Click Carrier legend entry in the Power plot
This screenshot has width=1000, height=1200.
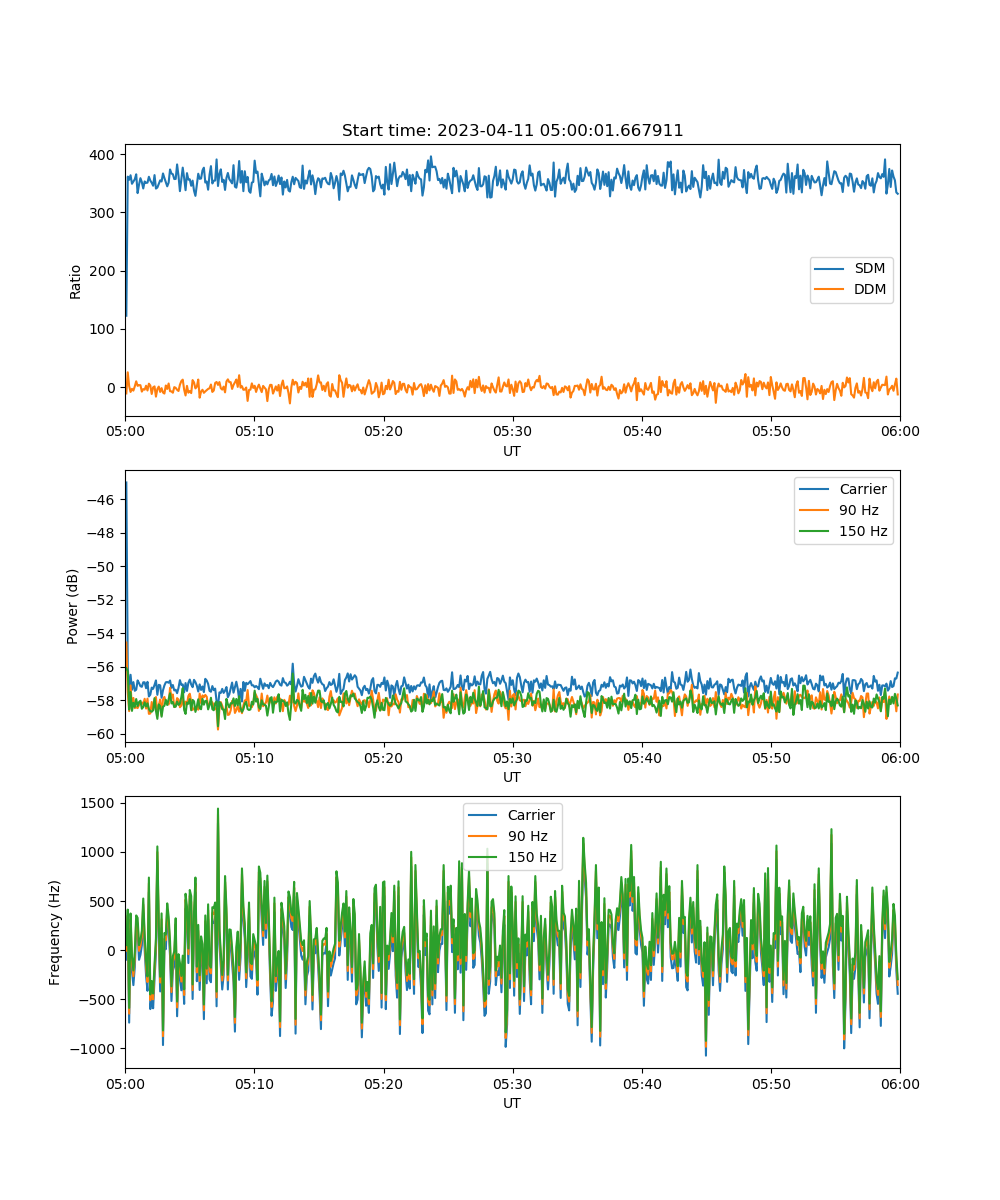pos(845,489)
